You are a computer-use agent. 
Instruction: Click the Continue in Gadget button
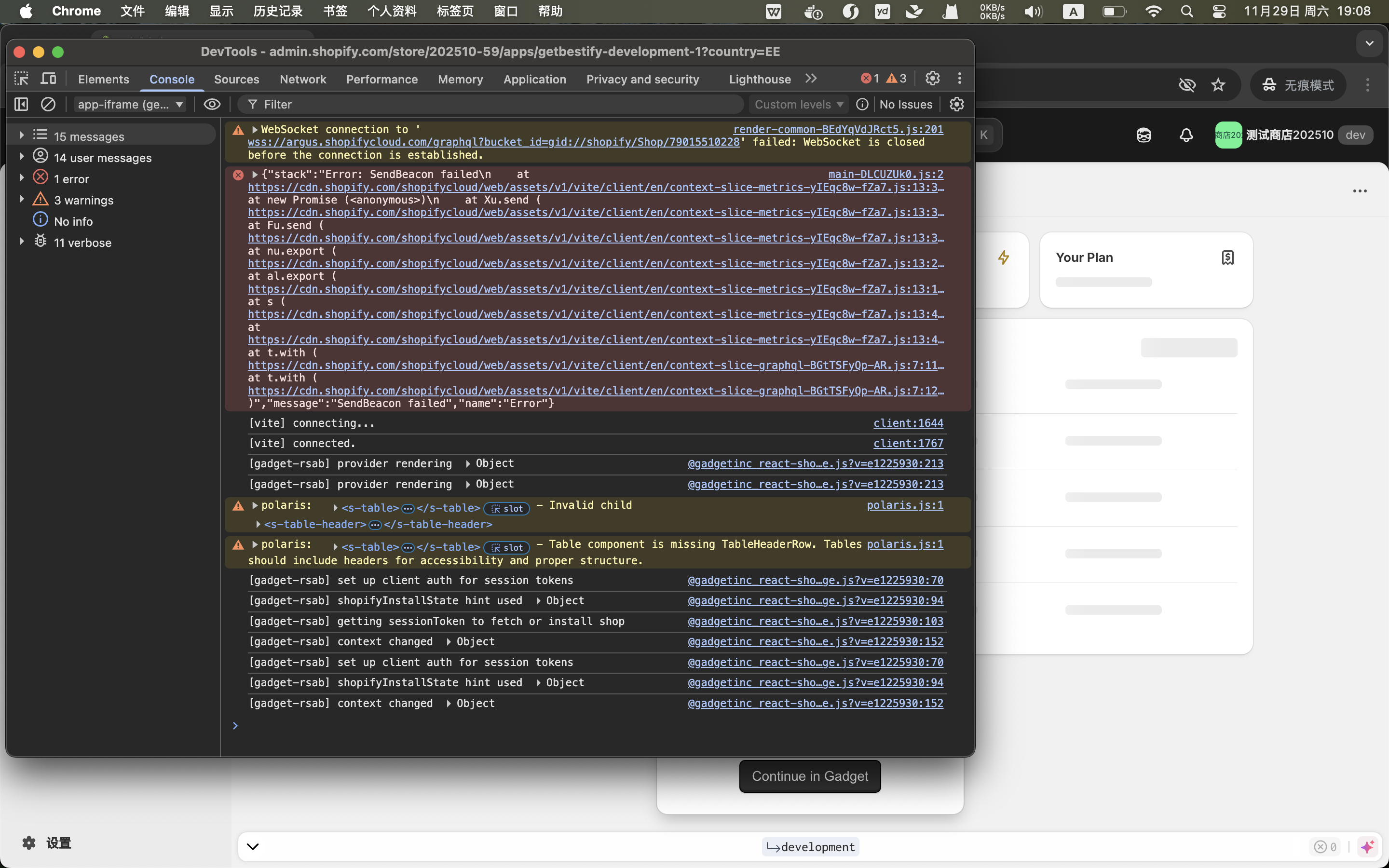point(809,776)
